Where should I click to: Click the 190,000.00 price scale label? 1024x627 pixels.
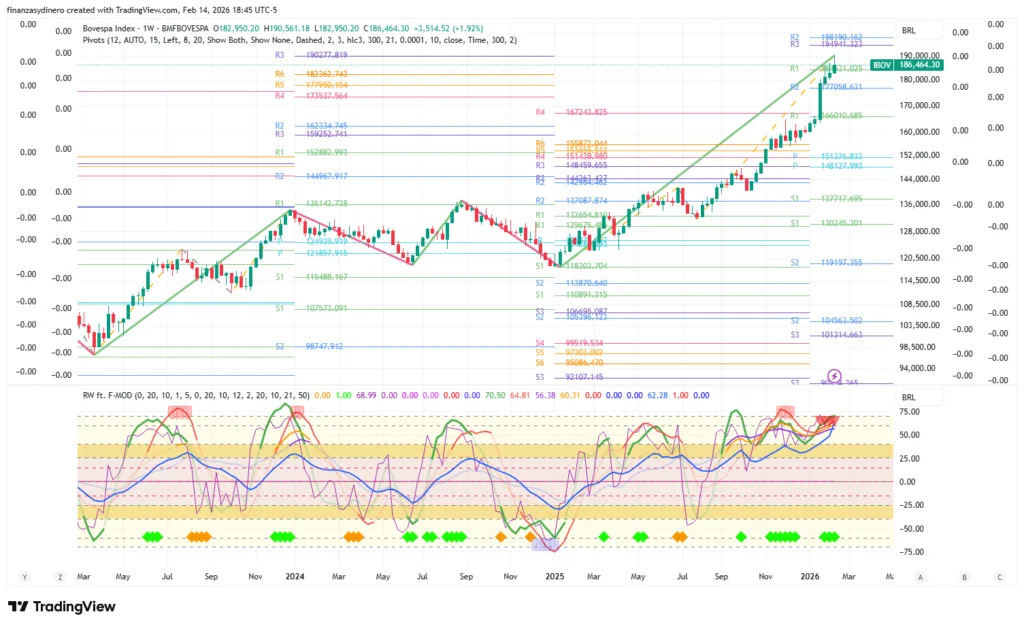click(x=921, y=56)
